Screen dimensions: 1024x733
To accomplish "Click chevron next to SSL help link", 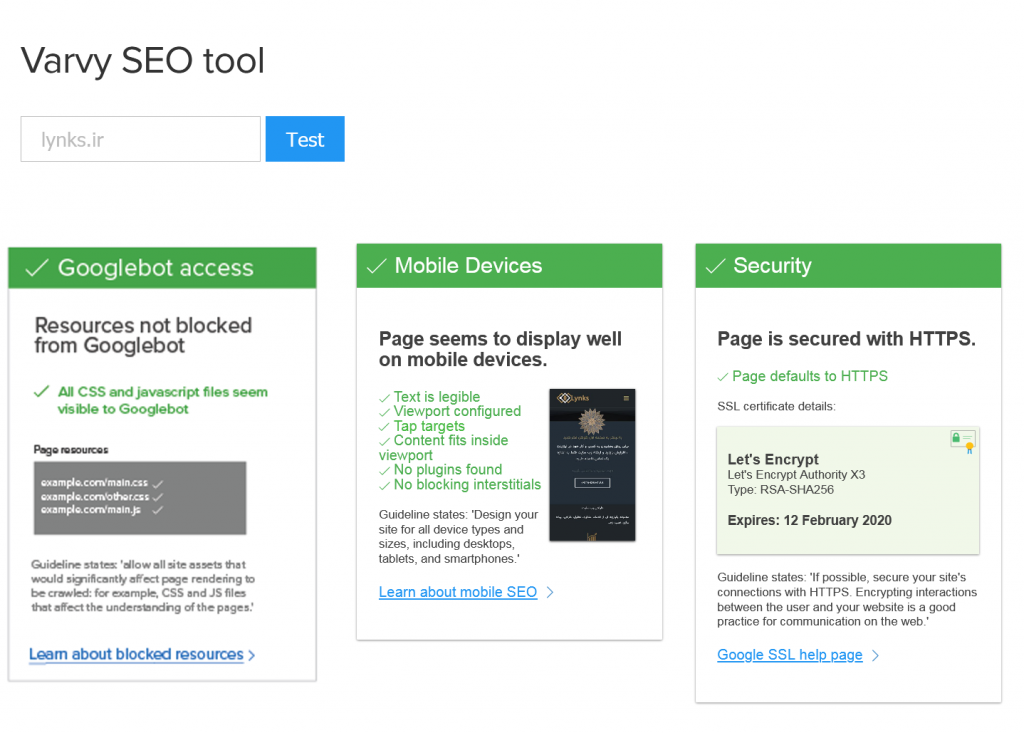I will pyautogui.click(x=876, y=655).
